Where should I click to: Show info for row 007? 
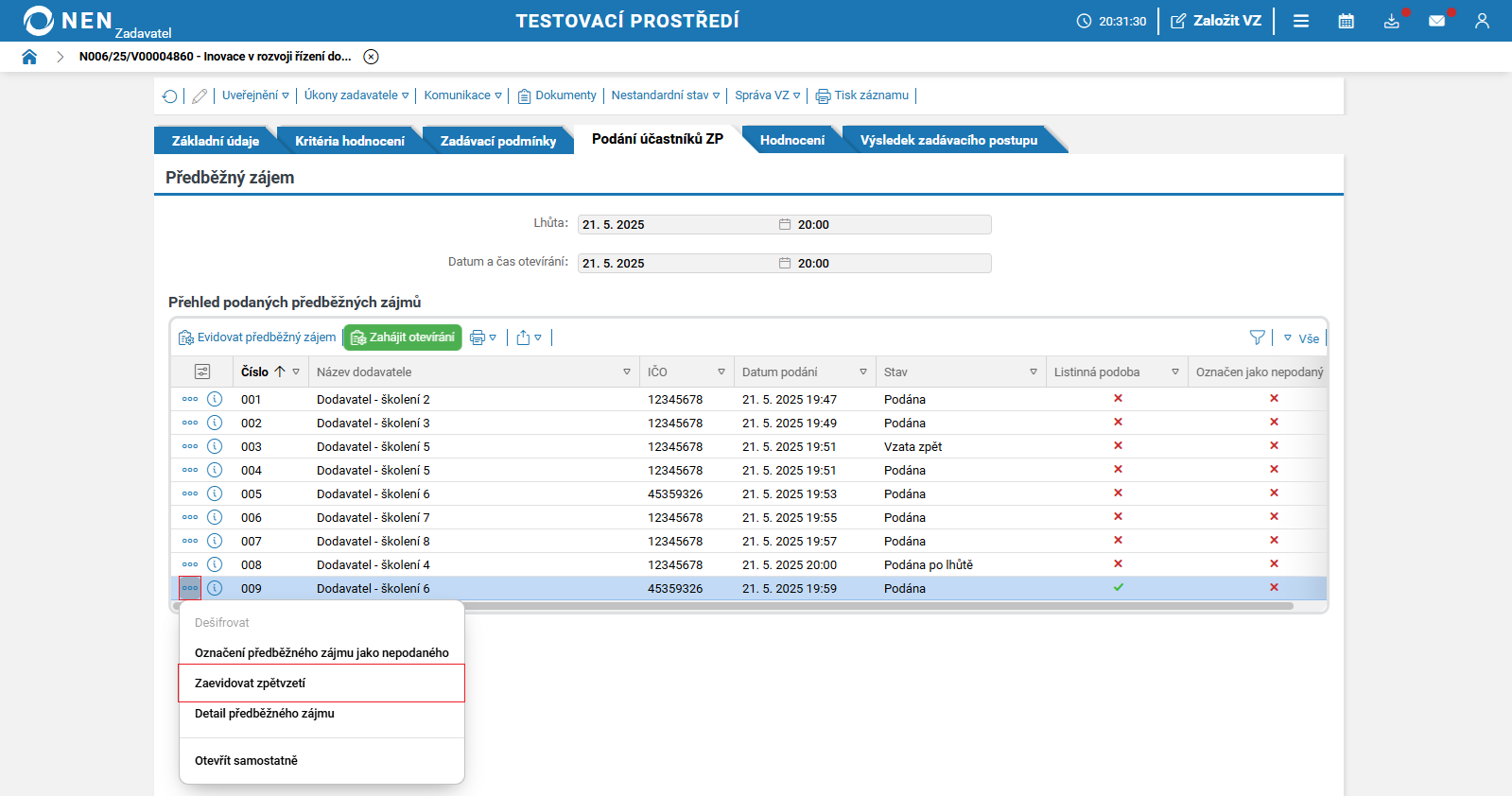pos(215,541)
